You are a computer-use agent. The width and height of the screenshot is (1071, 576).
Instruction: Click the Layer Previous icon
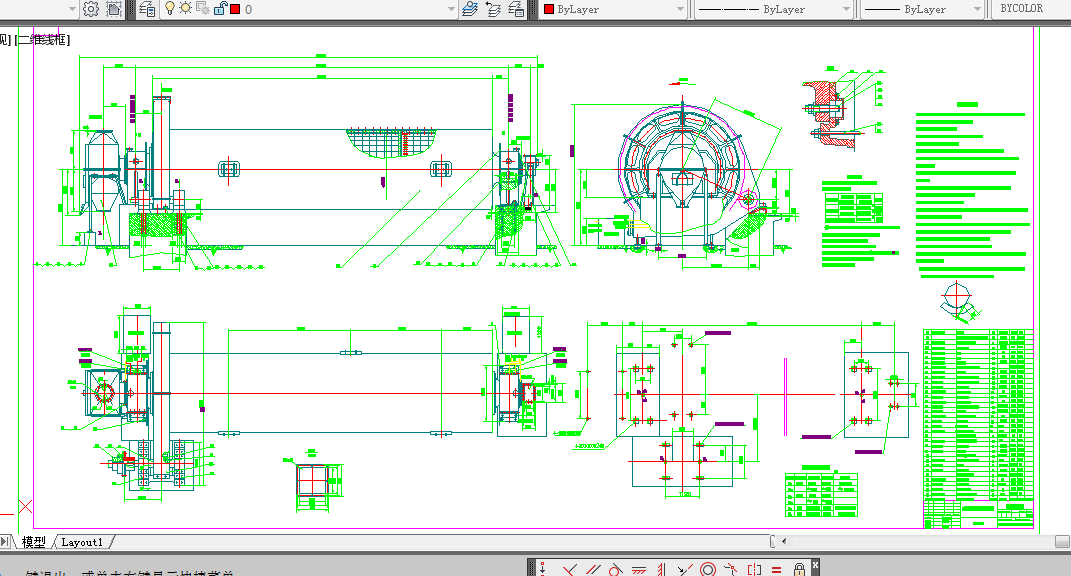tap(493, 9)
